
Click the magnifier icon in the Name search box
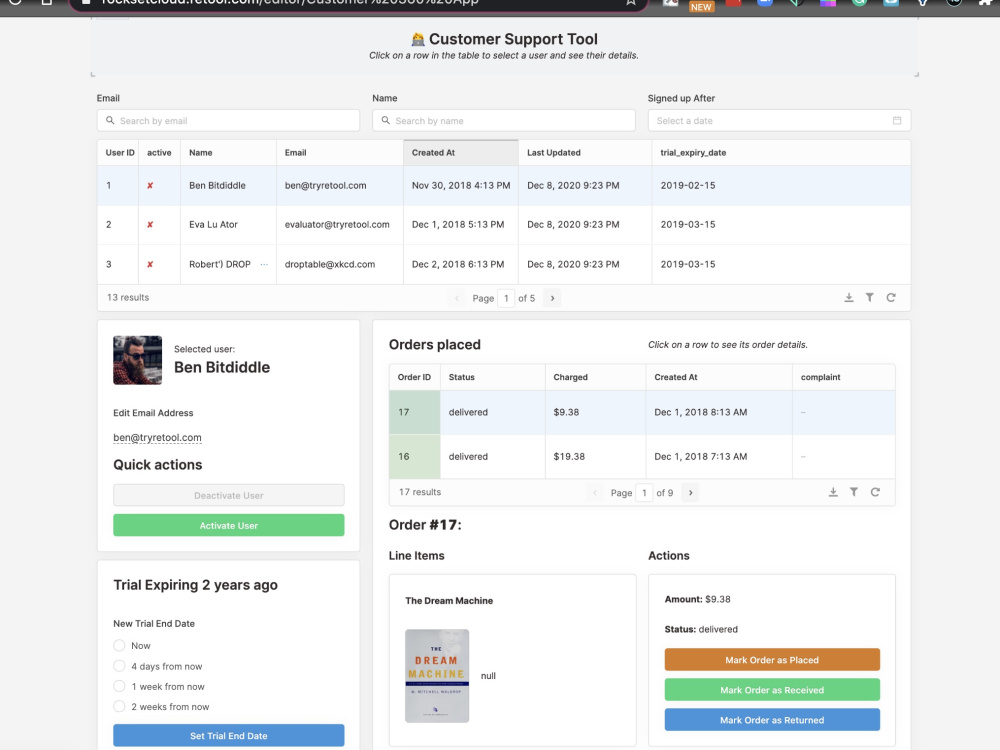[x=385, y=121]
